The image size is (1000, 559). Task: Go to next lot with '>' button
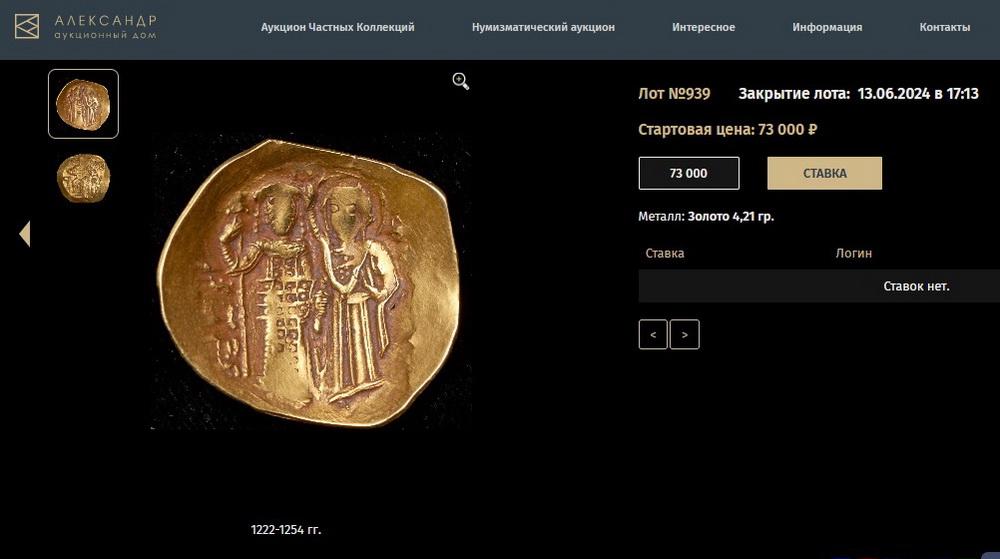click(685, 334)
